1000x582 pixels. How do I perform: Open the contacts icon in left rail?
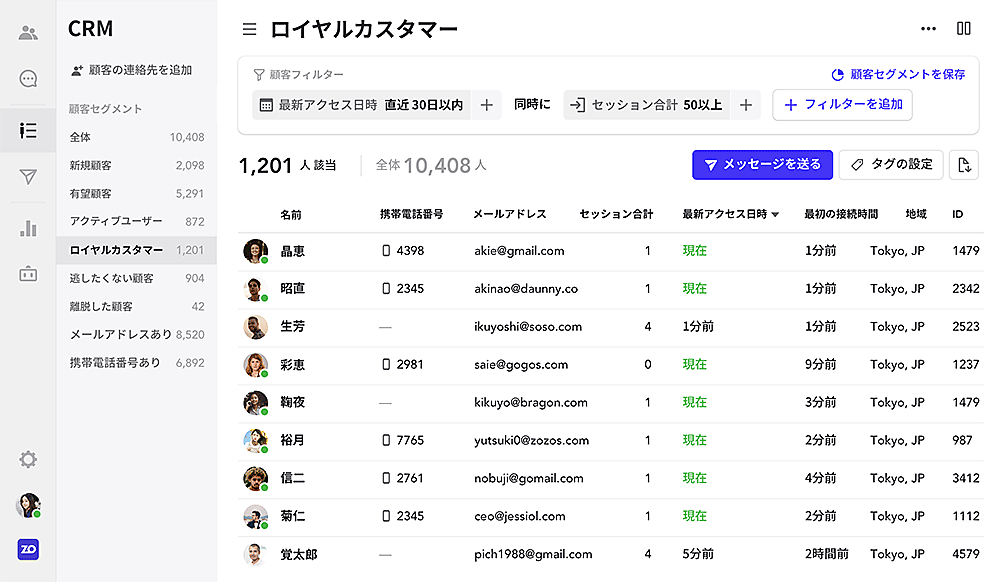pos(28,33)
